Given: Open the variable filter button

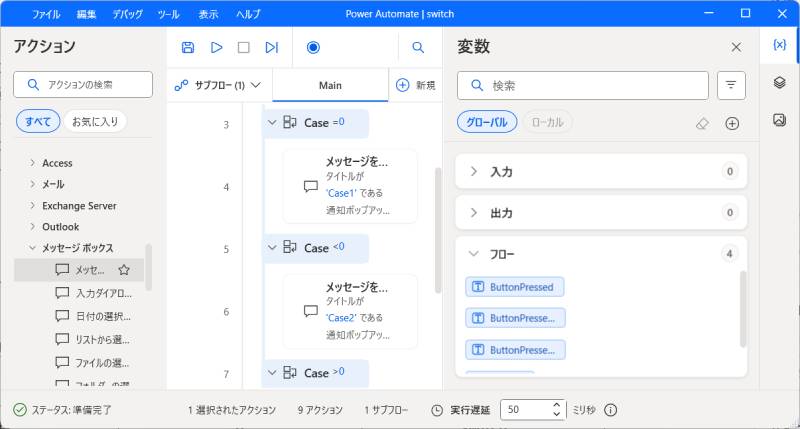Looking at the screenshot, I should click(731, 86).
